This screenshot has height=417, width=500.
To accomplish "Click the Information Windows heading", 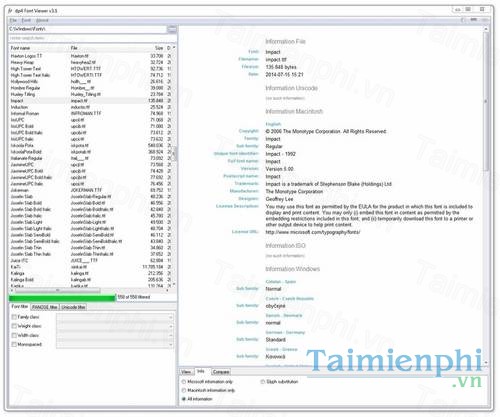I will [292, 269].
